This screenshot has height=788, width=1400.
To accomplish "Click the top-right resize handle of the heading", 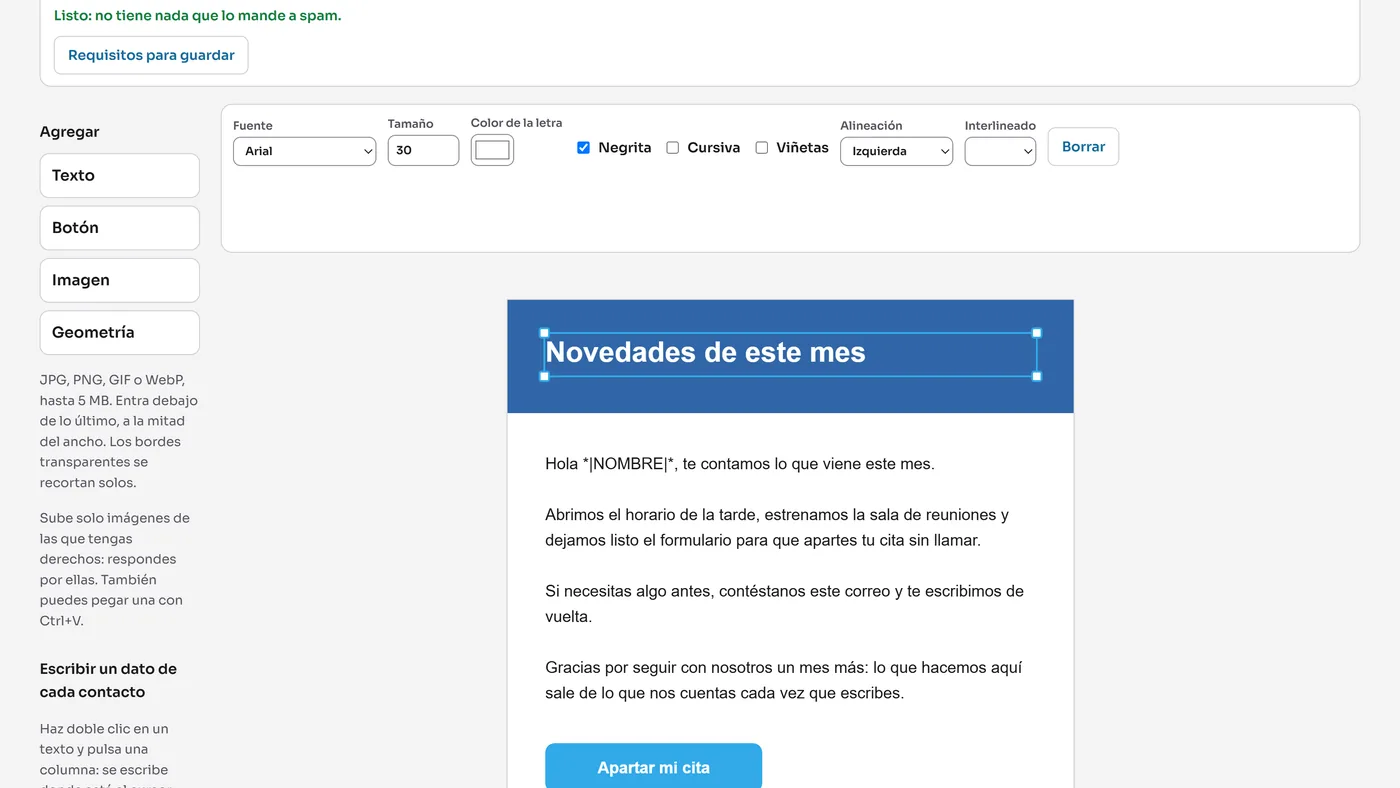I will 1037,333.
